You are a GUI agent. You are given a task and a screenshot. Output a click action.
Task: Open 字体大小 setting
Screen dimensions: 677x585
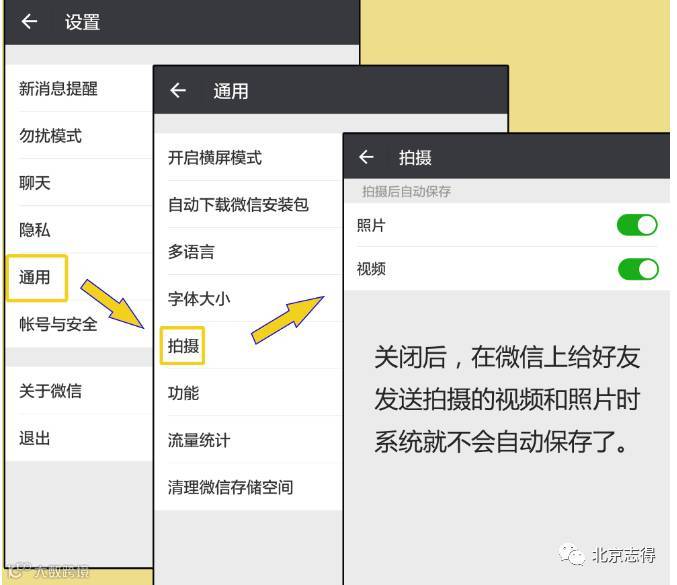pos(248,298)
